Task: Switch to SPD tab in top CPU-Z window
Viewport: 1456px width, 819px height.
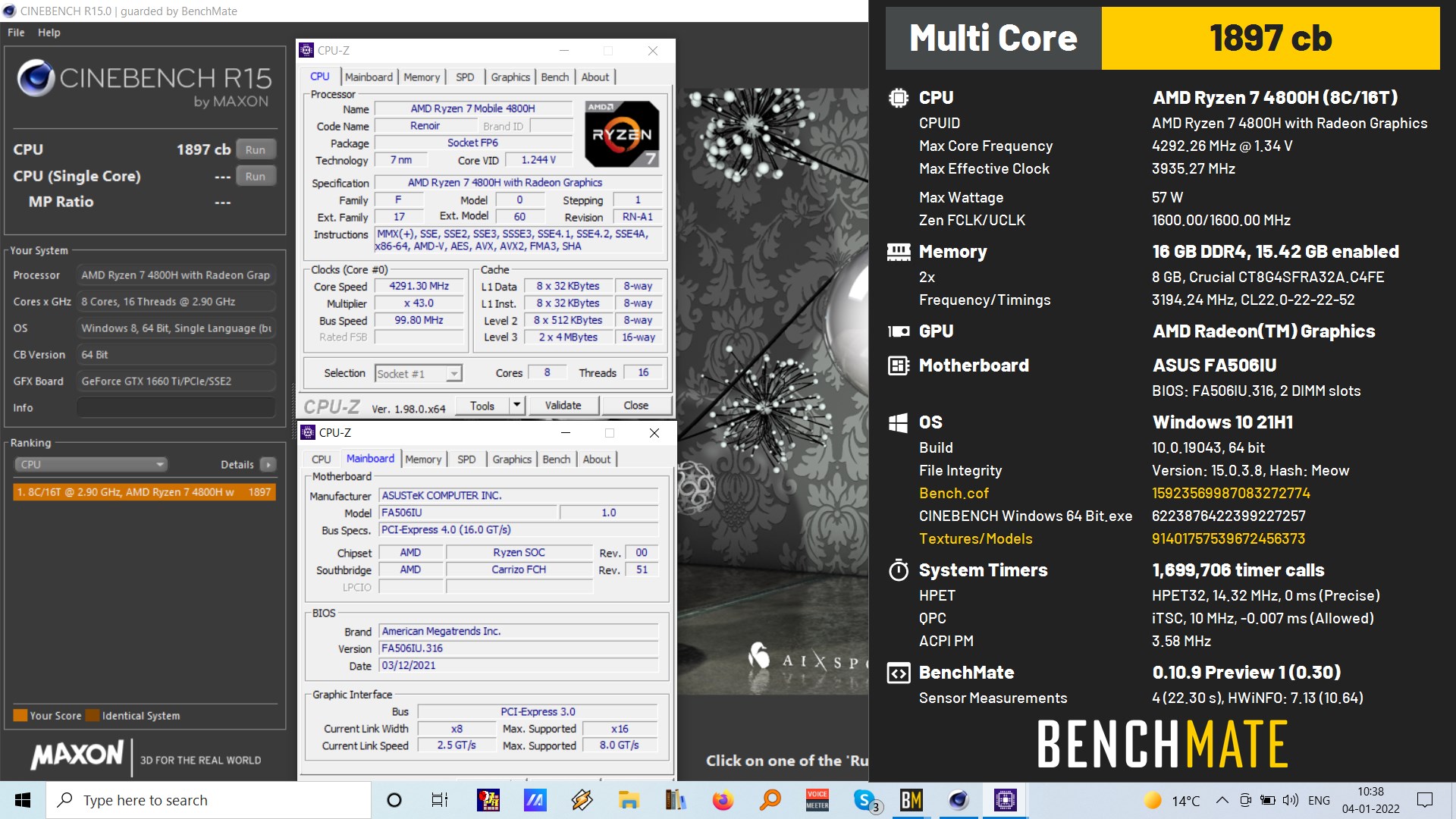Action: click(465, 77)
